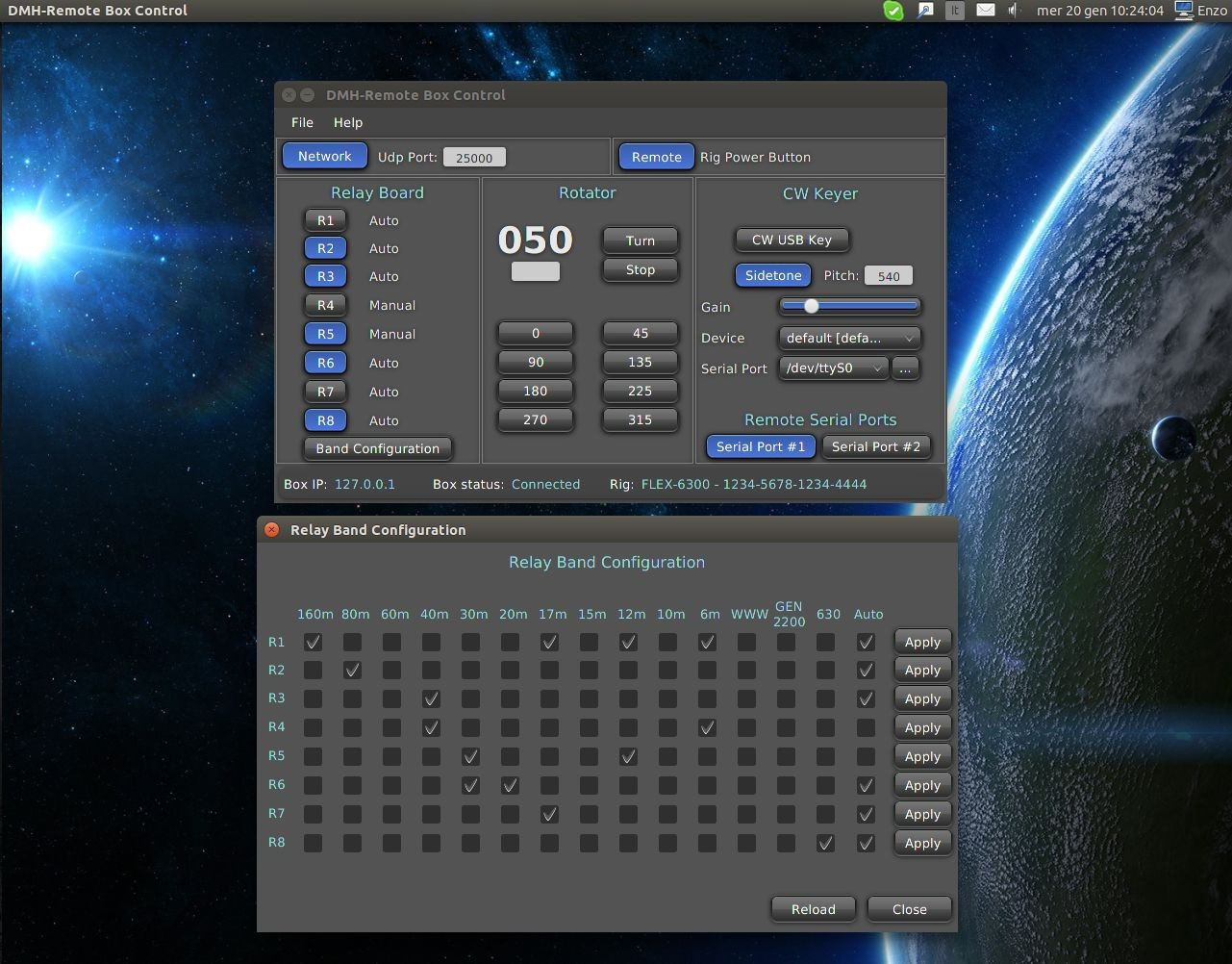Viewport: 1232px width, 964px height.
Task: Select the 'it' keyboard layout indicator
Action: point(953,10)
